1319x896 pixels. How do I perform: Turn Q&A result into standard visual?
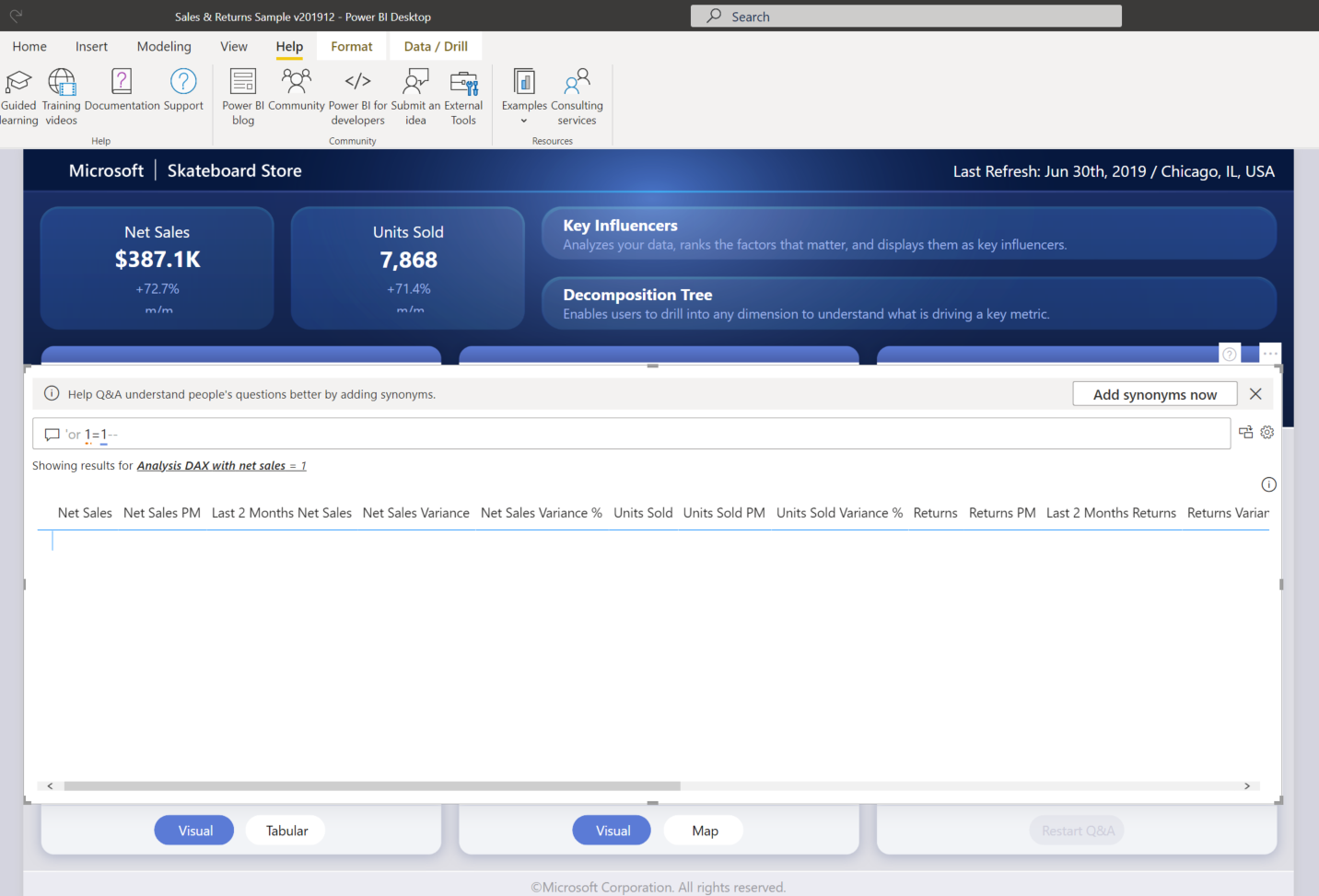tap(1245, 432)
